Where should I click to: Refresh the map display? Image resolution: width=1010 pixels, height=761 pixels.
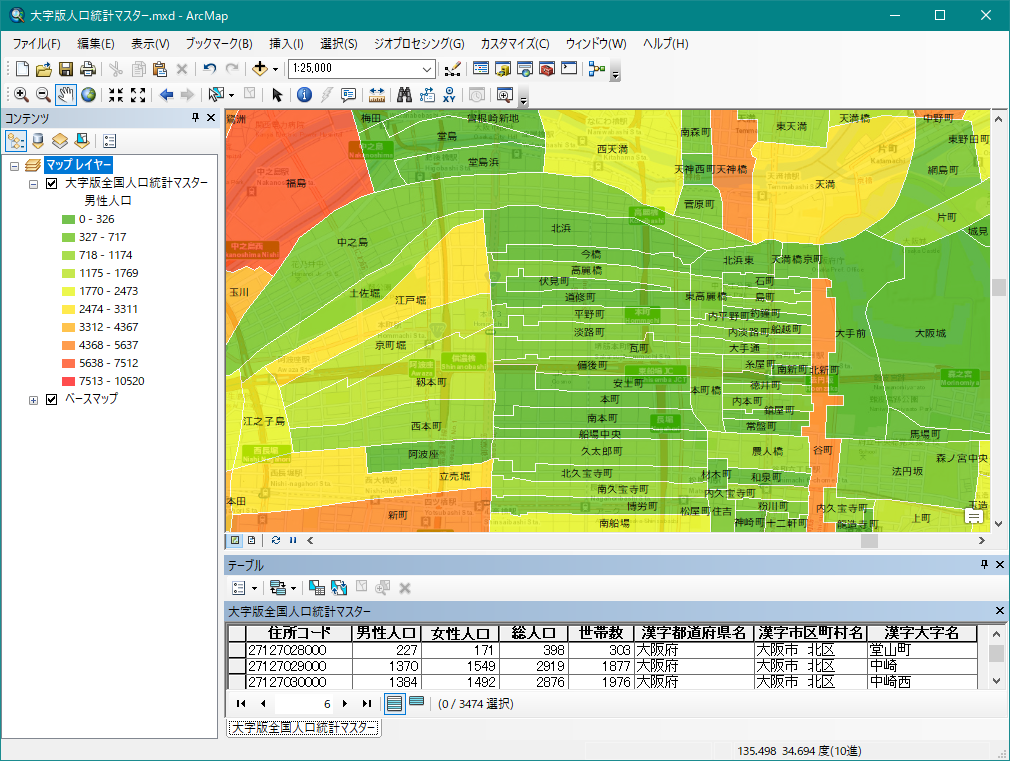click(x=276, y=541)
